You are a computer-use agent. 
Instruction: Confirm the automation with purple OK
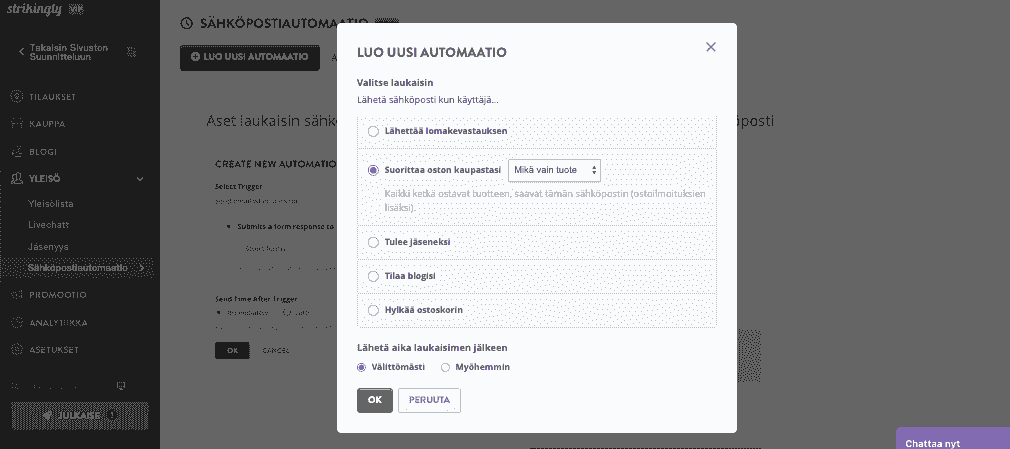click(x=375, y=400)
